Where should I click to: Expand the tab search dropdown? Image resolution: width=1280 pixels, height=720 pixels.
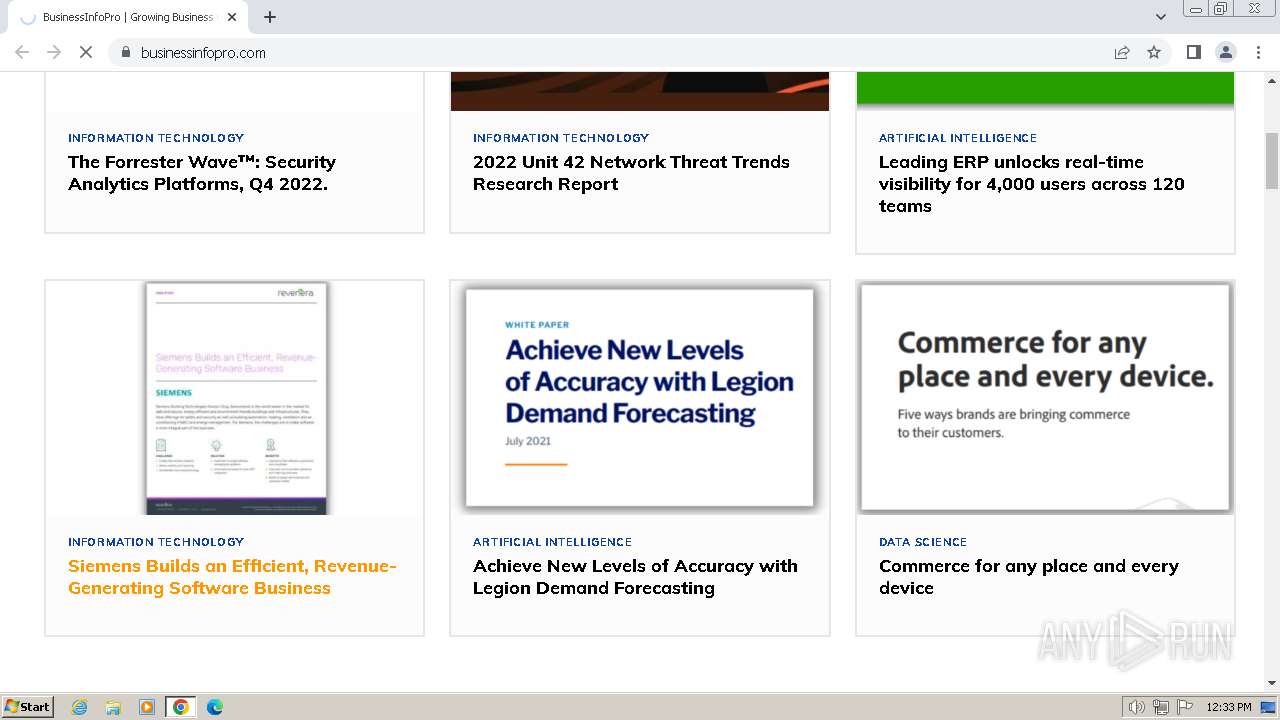click(x=1160, y=17)
